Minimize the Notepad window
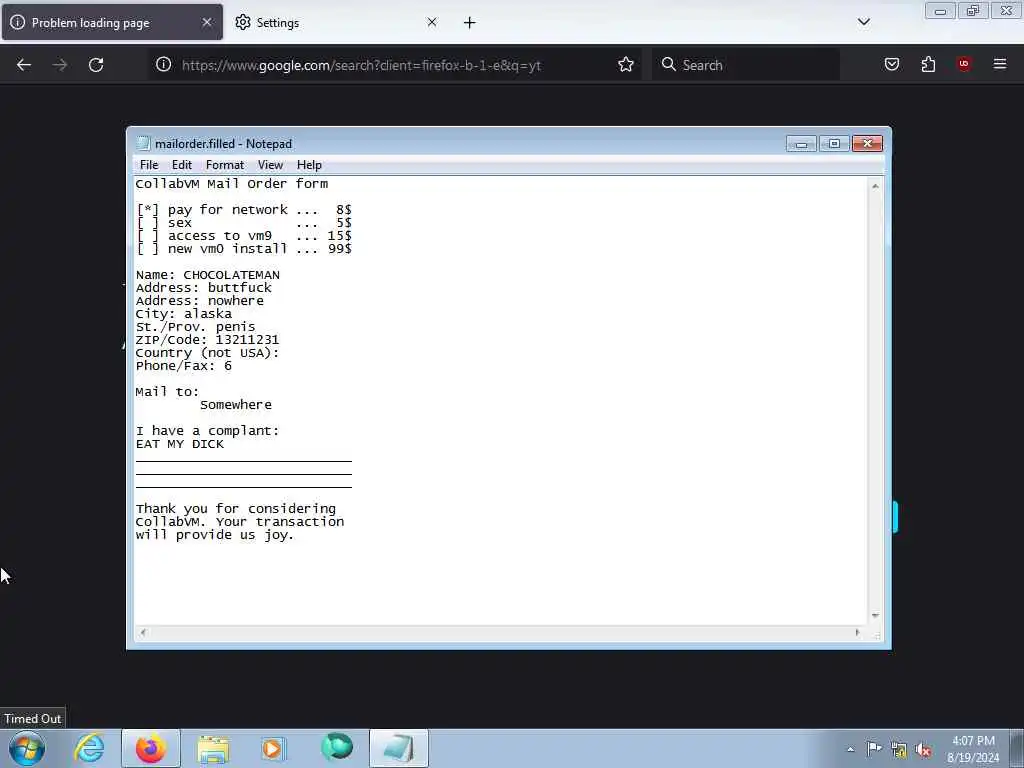Image resolution: width=1024 pixels, height=768 pixels. (801, 144)
